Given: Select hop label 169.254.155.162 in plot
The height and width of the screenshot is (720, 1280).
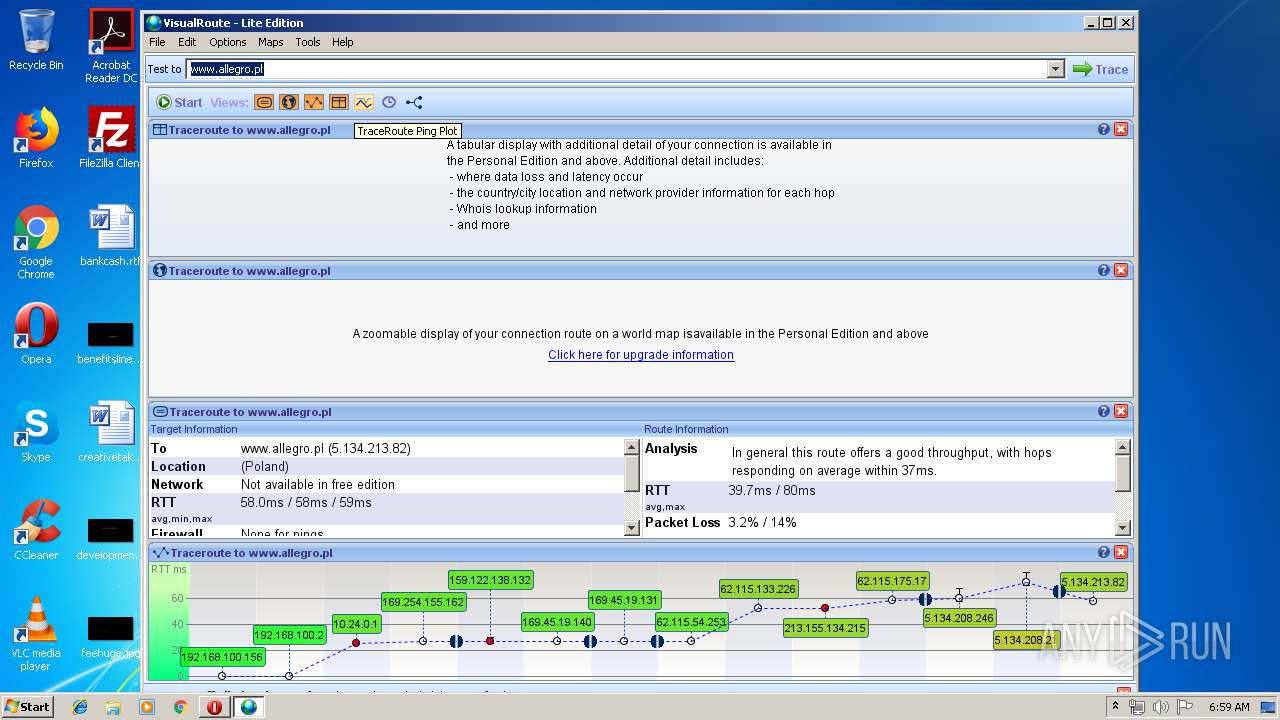Looking at the screenshot, I should click(423, 602).
